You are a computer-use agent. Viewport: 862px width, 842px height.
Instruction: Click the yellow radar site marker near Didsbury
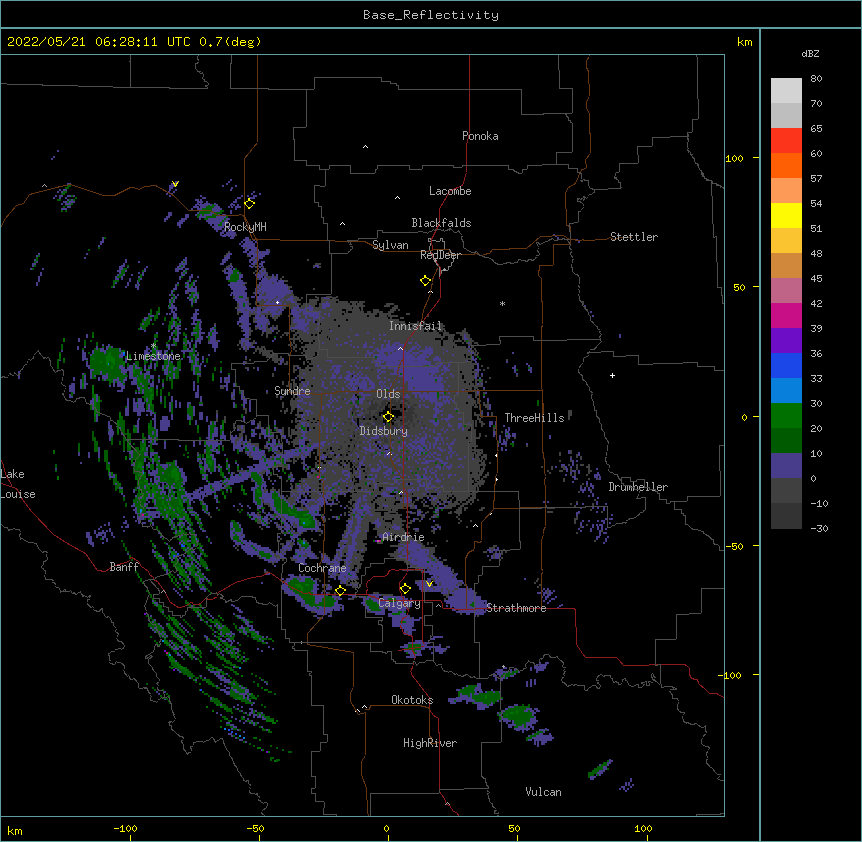point(388,417)
